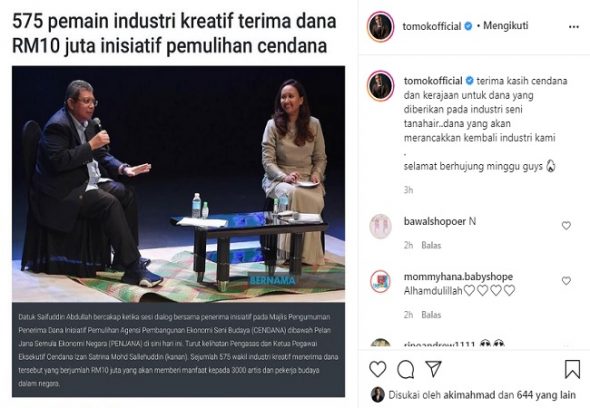Open tomokofficial profile picture in header
The height and width of the screenshot is (408, 590).
pyautogui.click(x=380, y=26)
